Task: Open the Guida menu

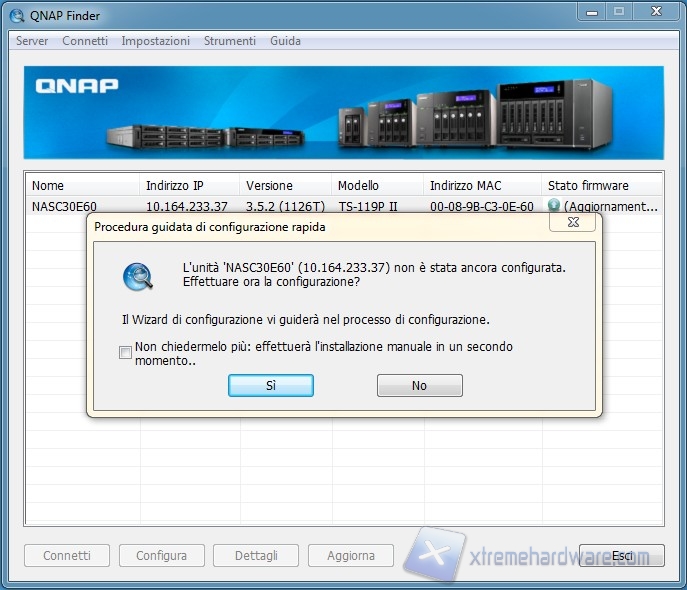Action: (285, 41)
